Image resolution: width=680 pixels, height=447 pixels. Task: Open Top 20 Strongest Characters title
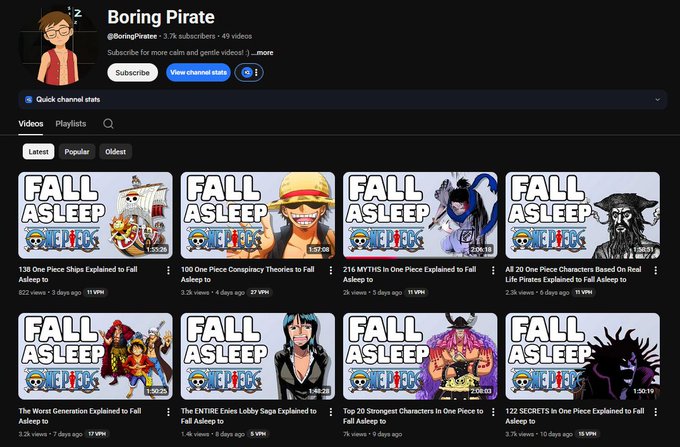coord(413,416)
